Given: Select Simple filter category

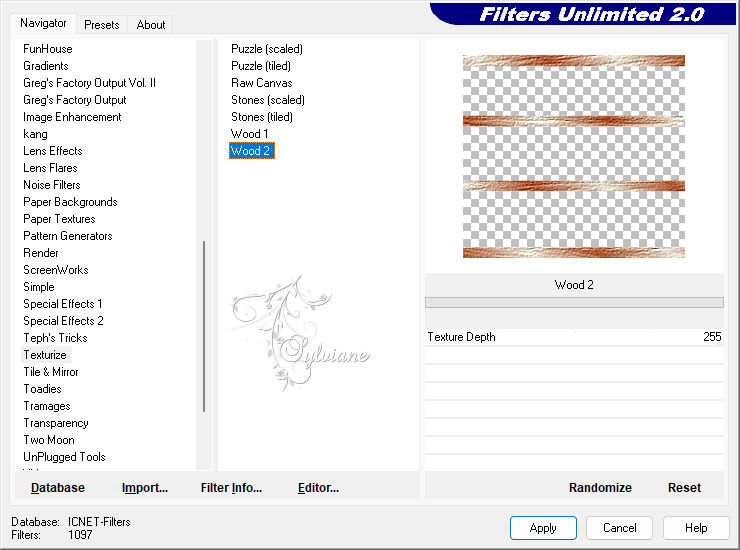Looking at the screenshot, I should (x=39, y=287).
